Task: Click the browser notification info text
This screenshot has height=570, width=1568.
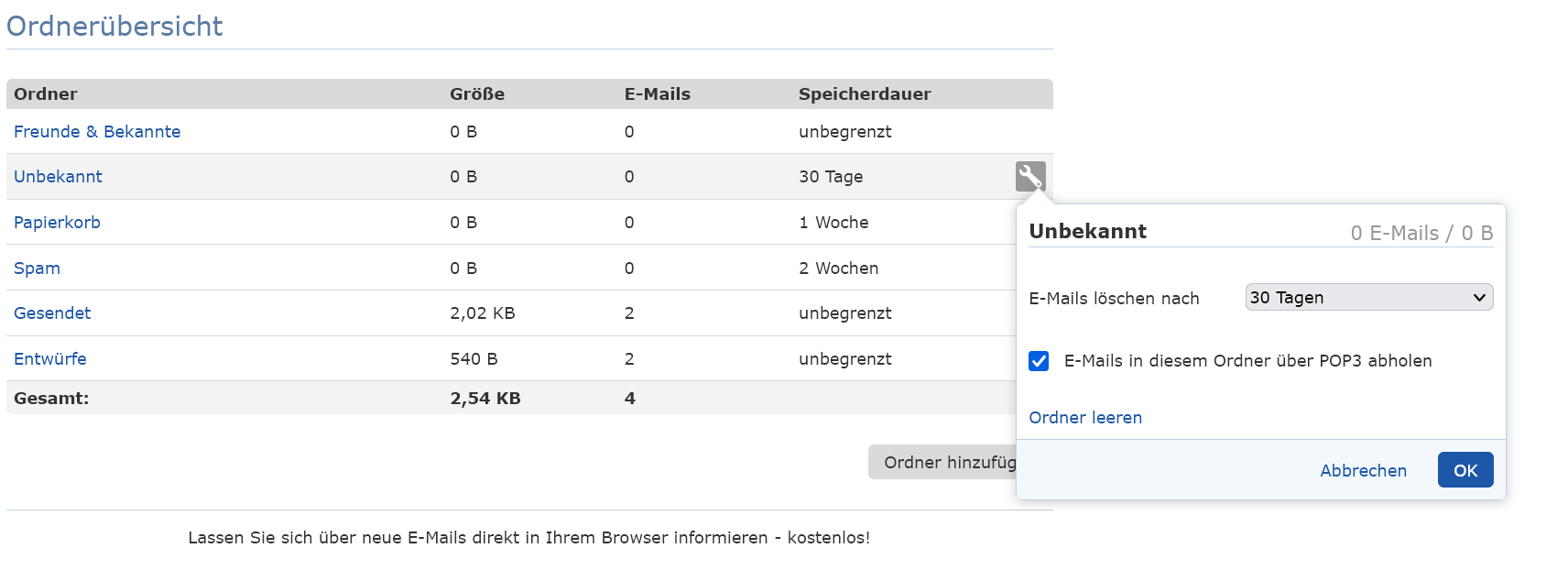Action: [528, 538]
